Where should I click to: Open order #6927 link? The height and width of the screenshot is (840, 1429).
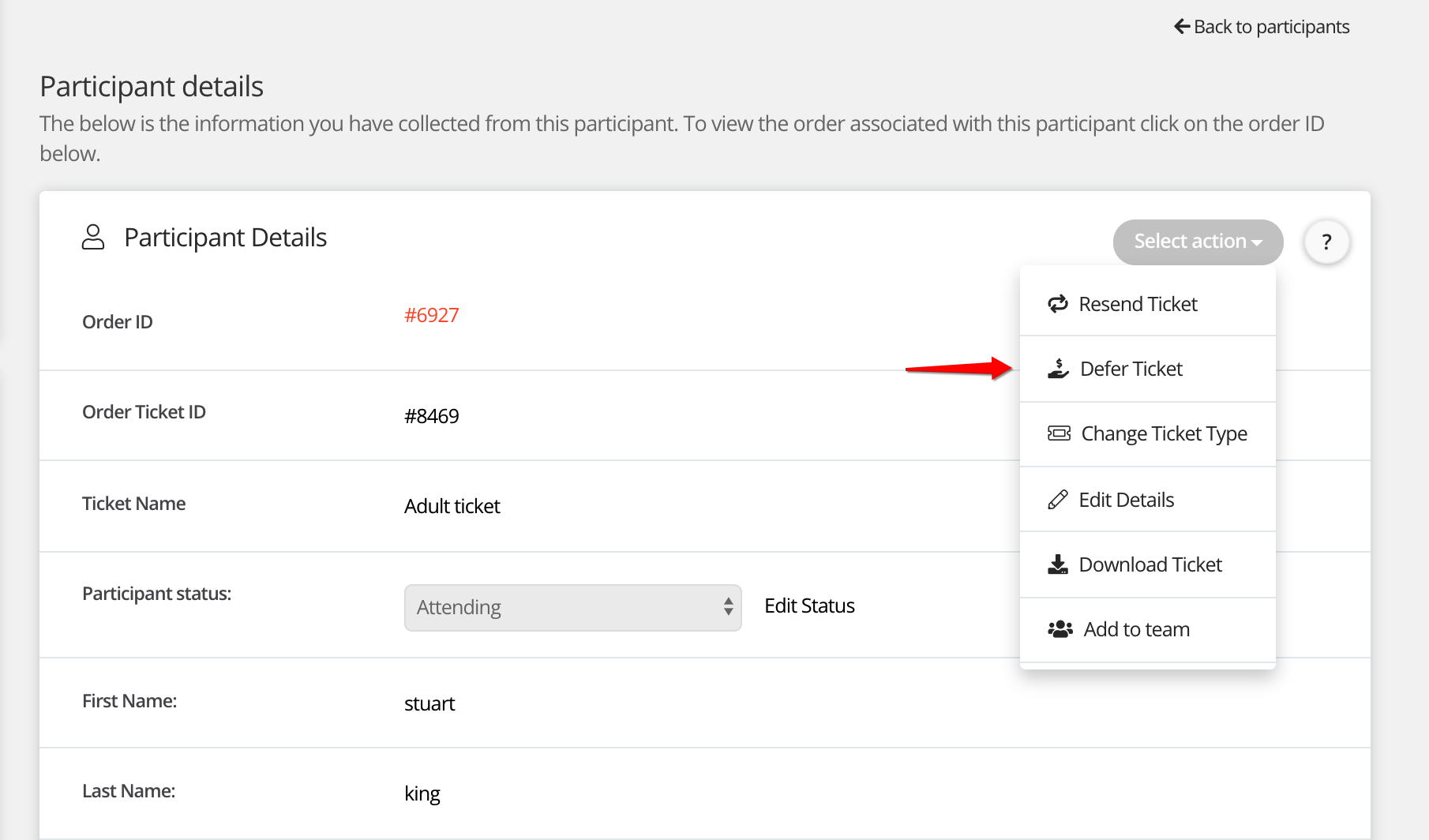point(431,315)
